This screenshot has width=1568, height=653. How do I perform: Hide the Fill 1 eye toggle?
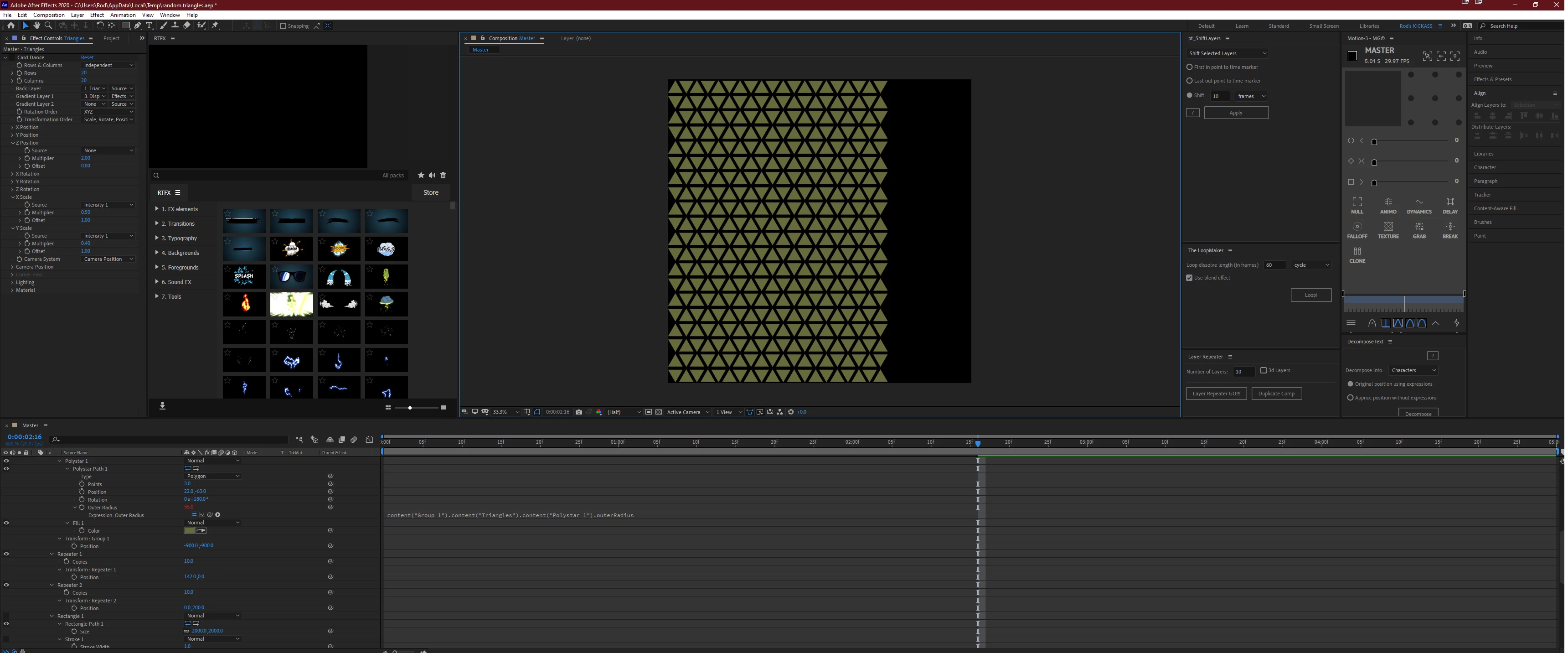click(7, 523)
